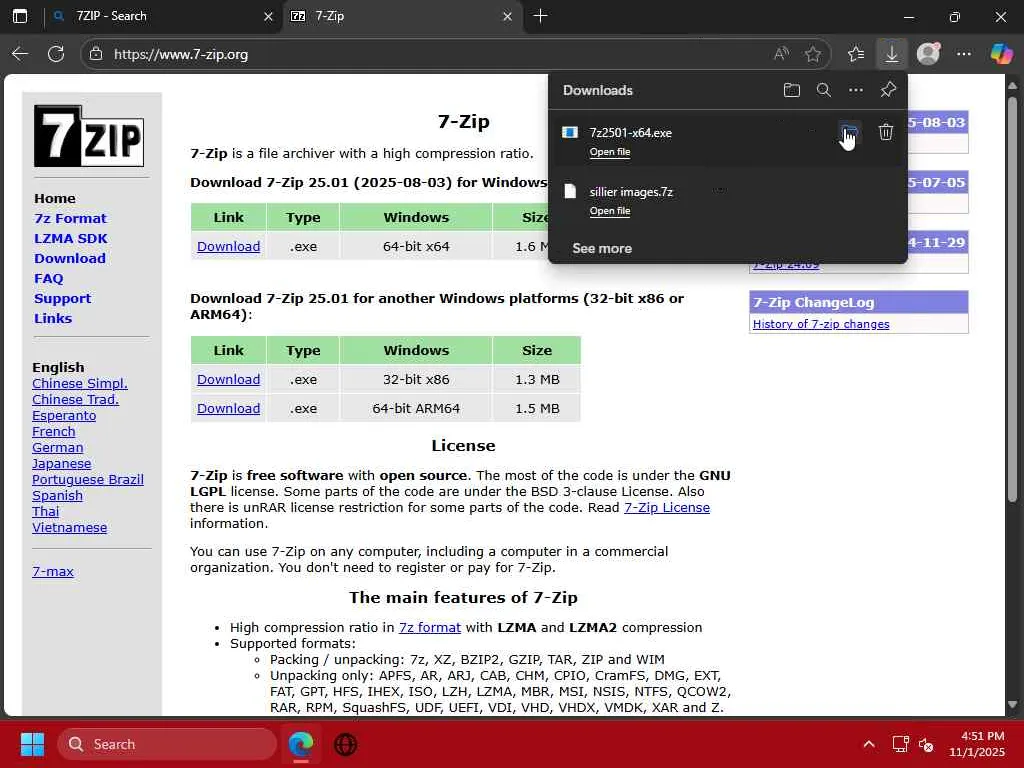Click the 7-Zip logo image
Screen dimensions: 1024x768
(89, 136)
